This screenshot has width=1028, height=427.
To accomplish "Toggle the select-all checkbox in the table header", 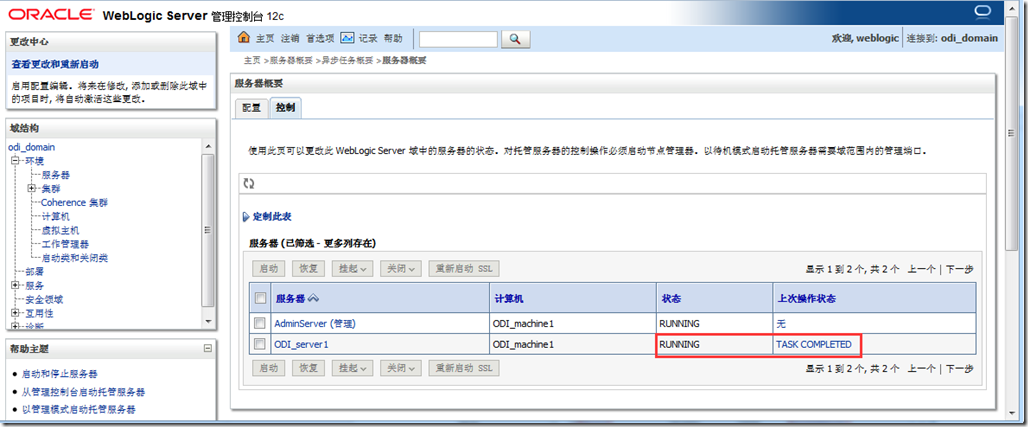I will click(260, 298).
